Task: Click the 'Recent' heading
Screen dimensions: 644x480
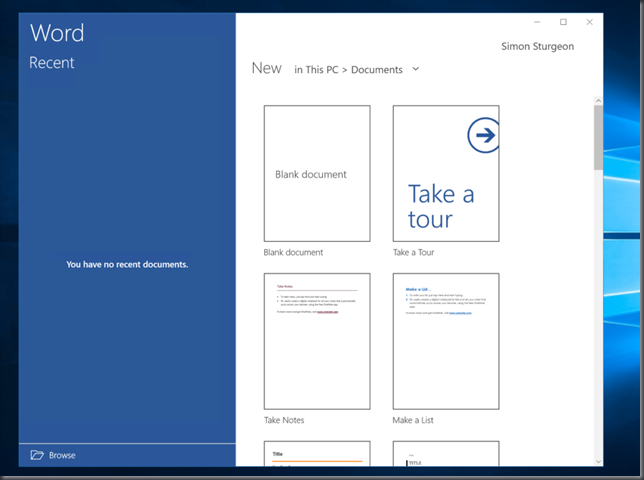Action: click(x=52, y=63)
